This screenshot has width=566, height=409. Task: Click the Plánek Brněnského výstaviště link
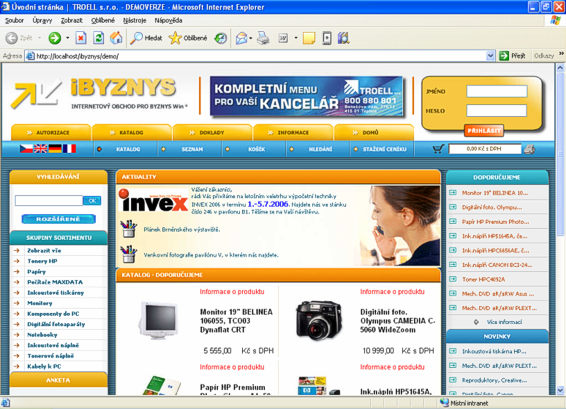coord(182,230)
